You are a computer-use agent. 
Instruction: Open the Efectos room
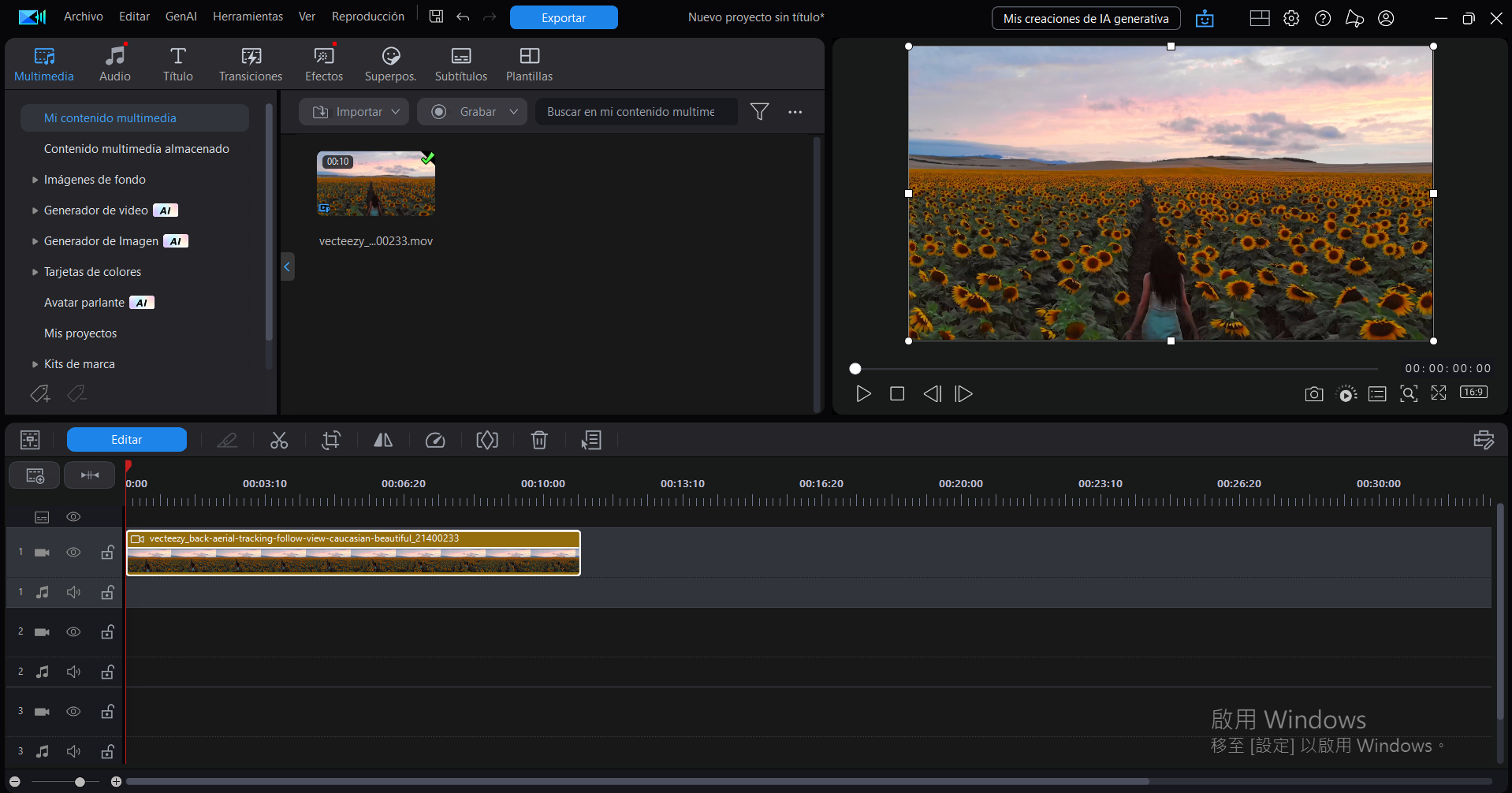324,64
